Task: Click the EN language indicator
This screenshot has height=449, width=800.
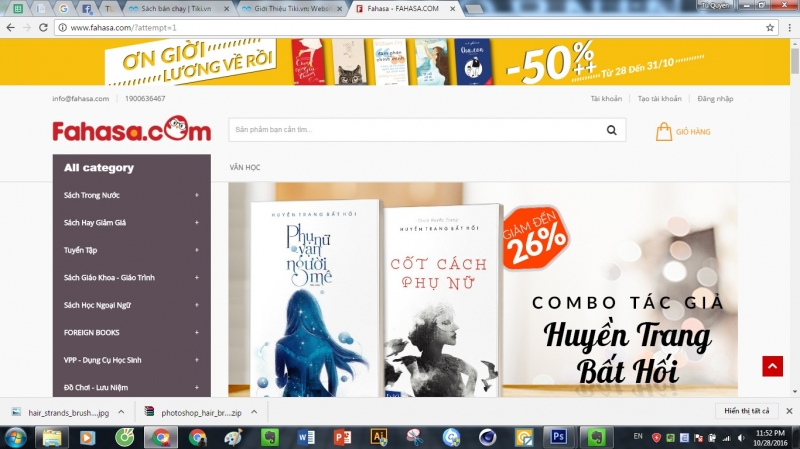Action: point(638,436)
